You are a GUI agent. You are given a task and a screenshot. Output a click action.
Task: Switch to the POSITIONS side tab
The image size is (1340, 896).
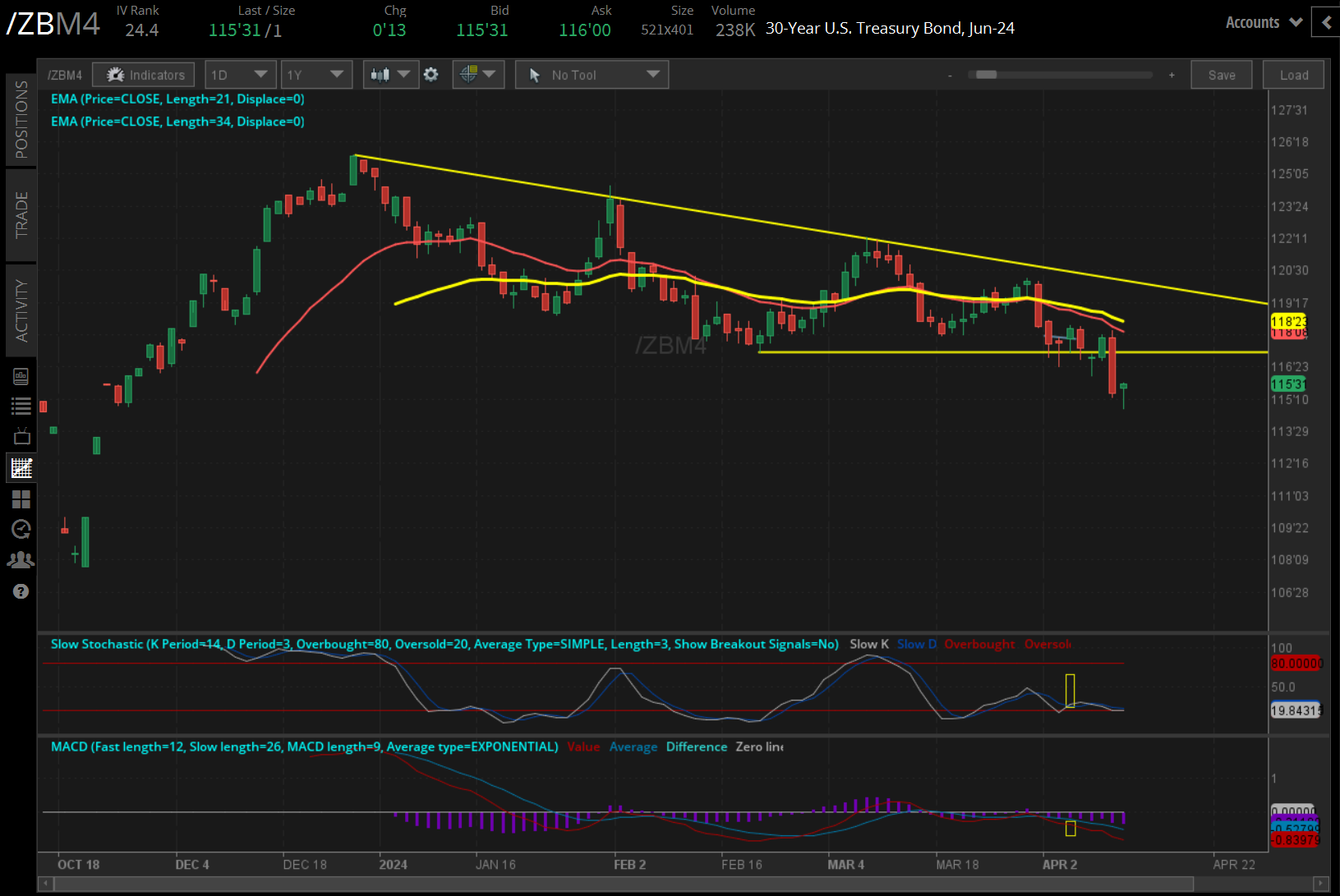click(21, 120)
